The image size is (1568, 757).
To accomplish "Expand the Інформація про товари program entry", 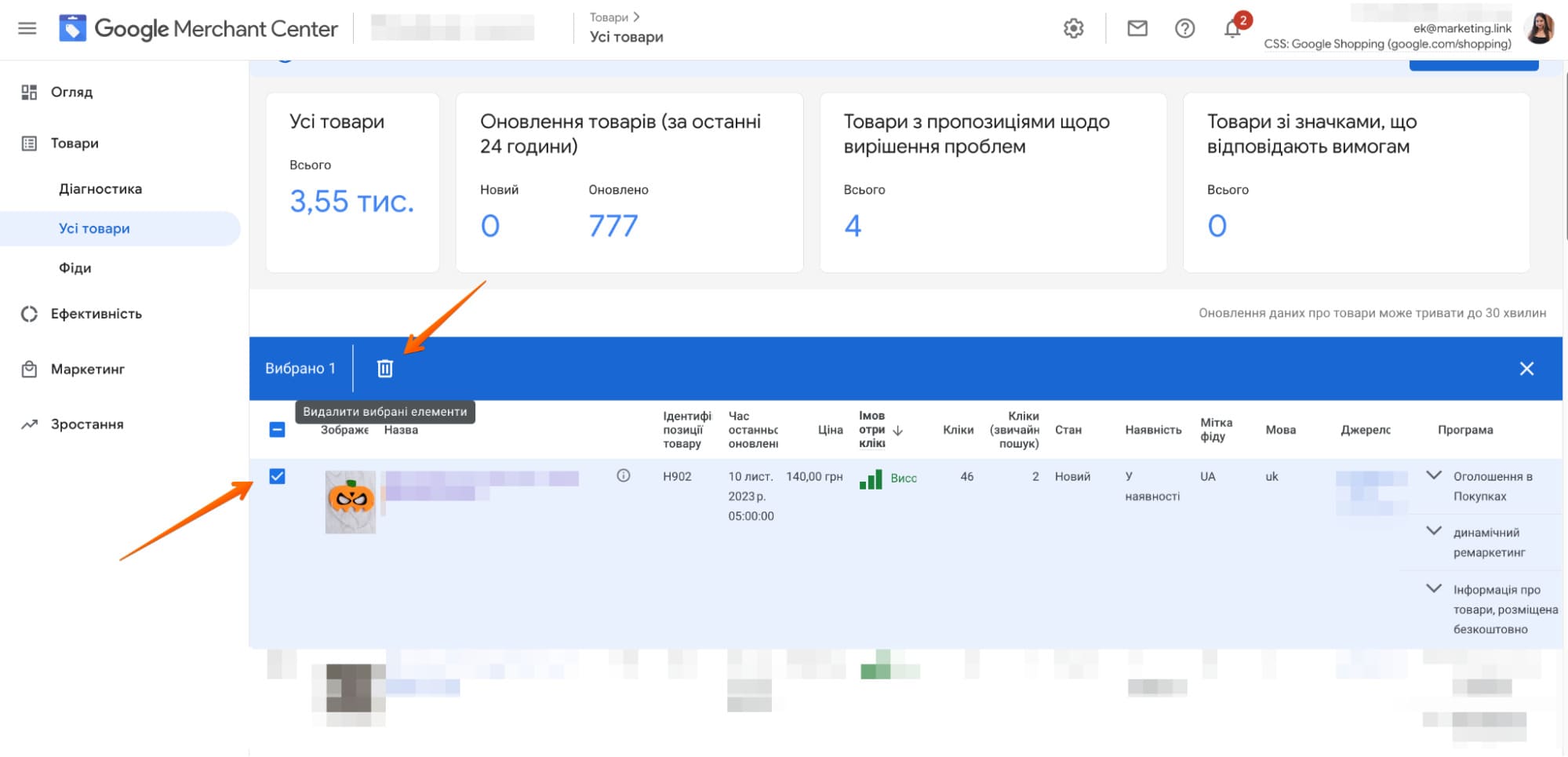I will coord(1435,588).
